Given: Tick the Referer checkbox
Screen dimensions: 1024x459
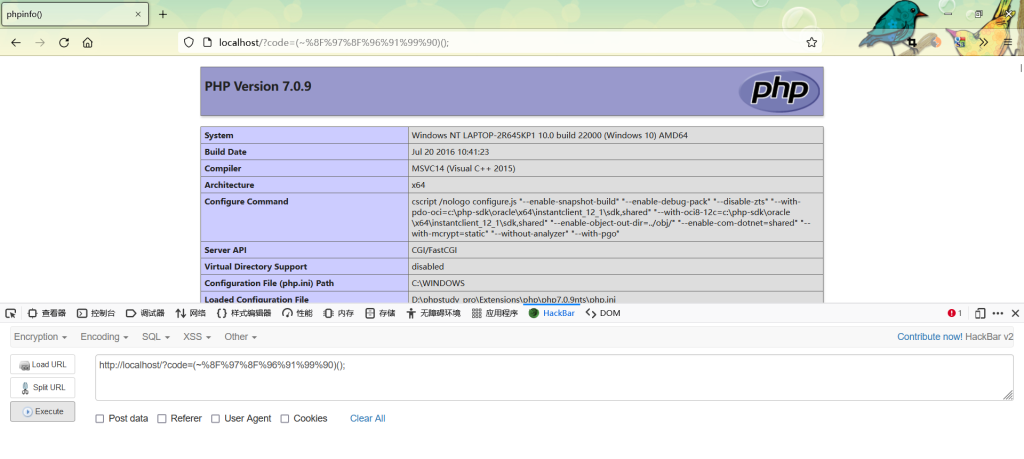Looking at the screenshot, I should [162, 418].
